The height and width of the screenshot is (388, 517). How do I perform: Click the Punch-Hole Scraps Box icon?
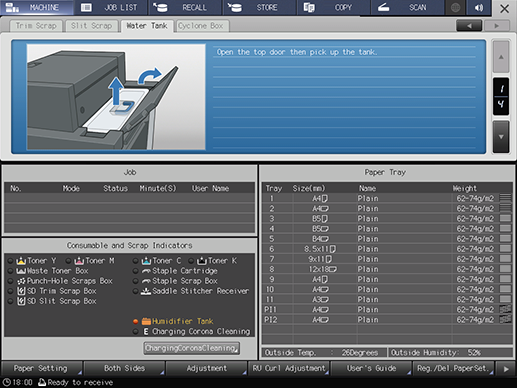(21, 281)
